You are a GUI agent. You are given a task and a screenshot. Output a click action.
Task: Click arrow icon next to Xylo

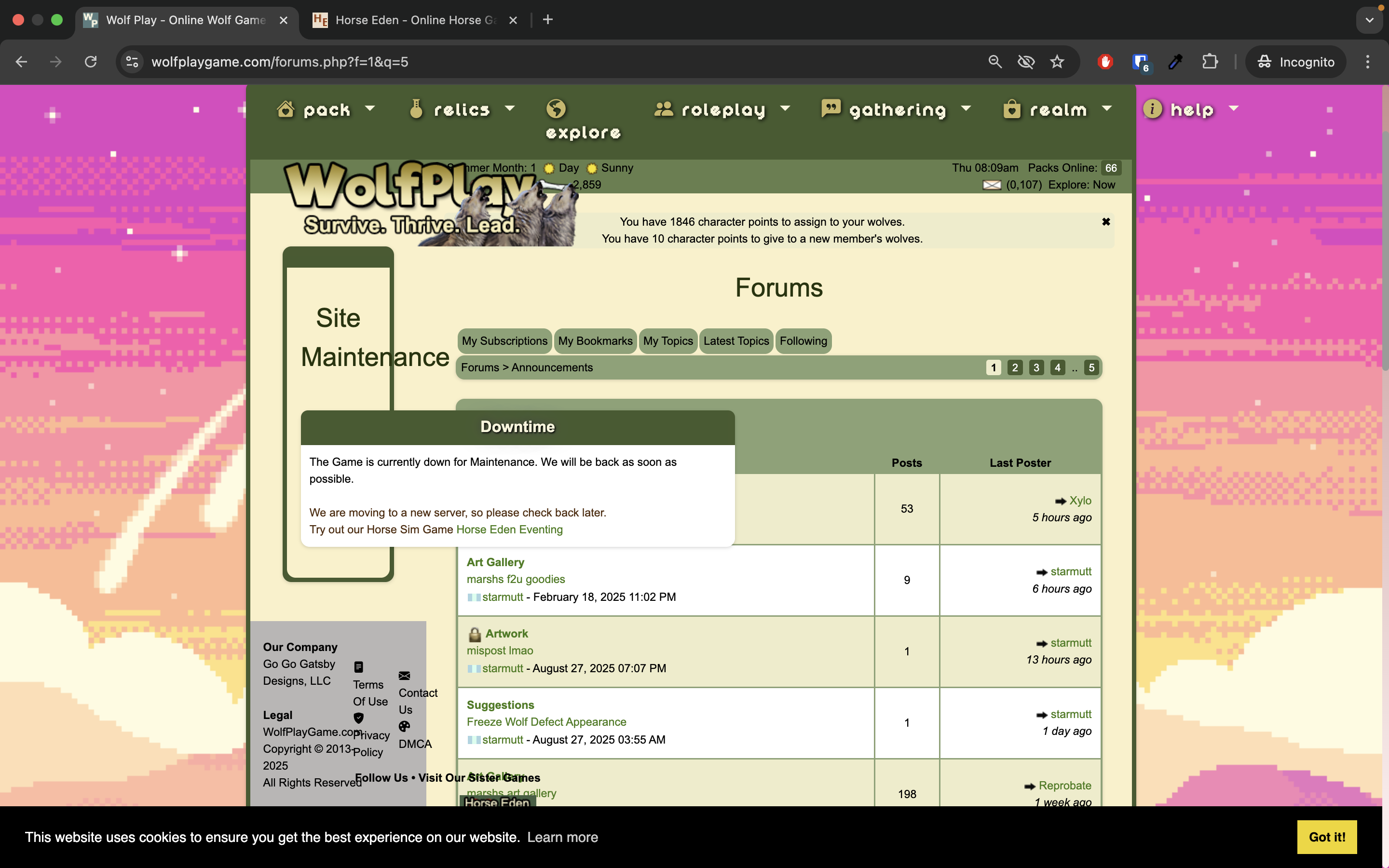pos(1060,501)
